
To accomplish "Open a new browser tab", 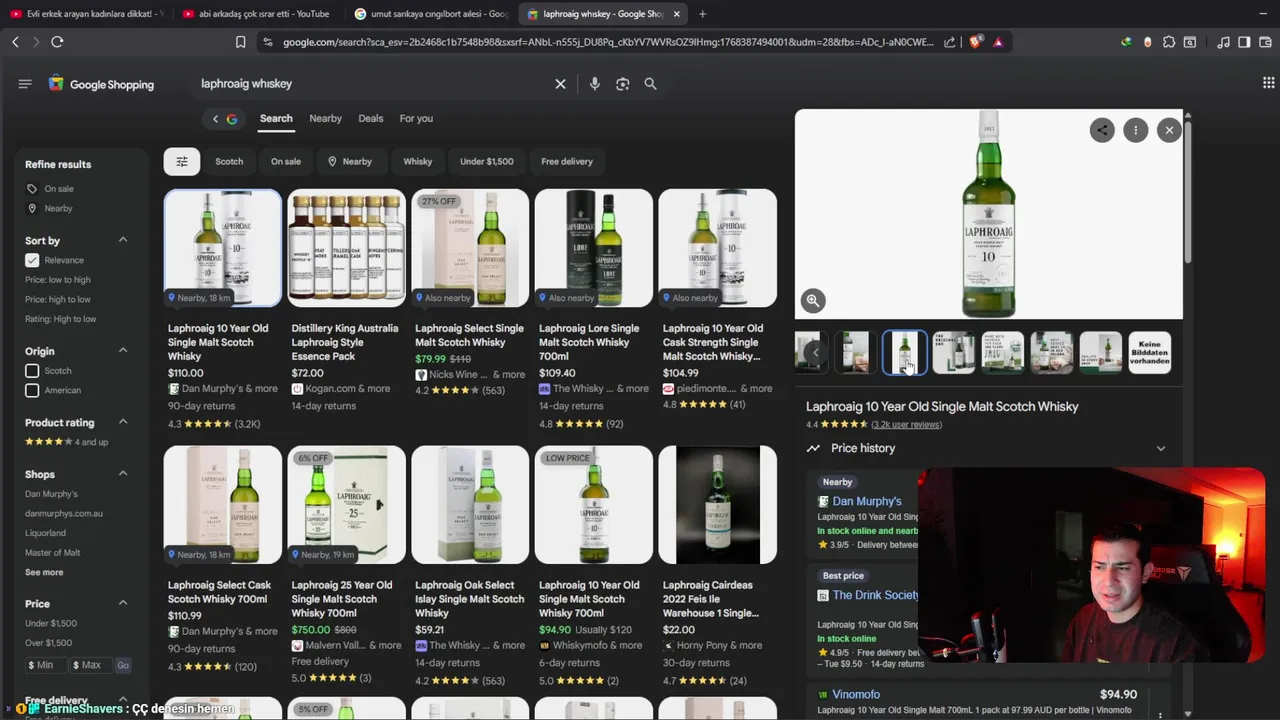I will click(x=702, y=14).
